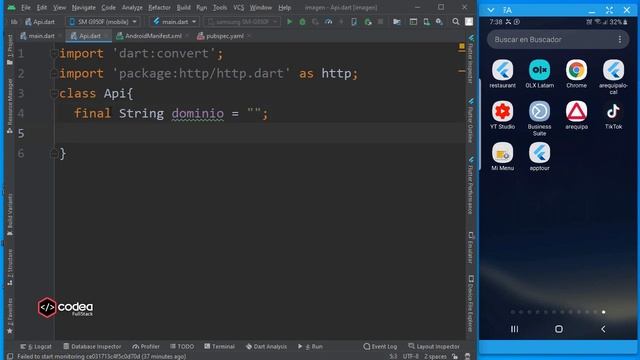Image resolution: width=640 pixels, height=360 pixels.
Task: Open the main.dart run configuration dropdown
Action: pos(175,22)
